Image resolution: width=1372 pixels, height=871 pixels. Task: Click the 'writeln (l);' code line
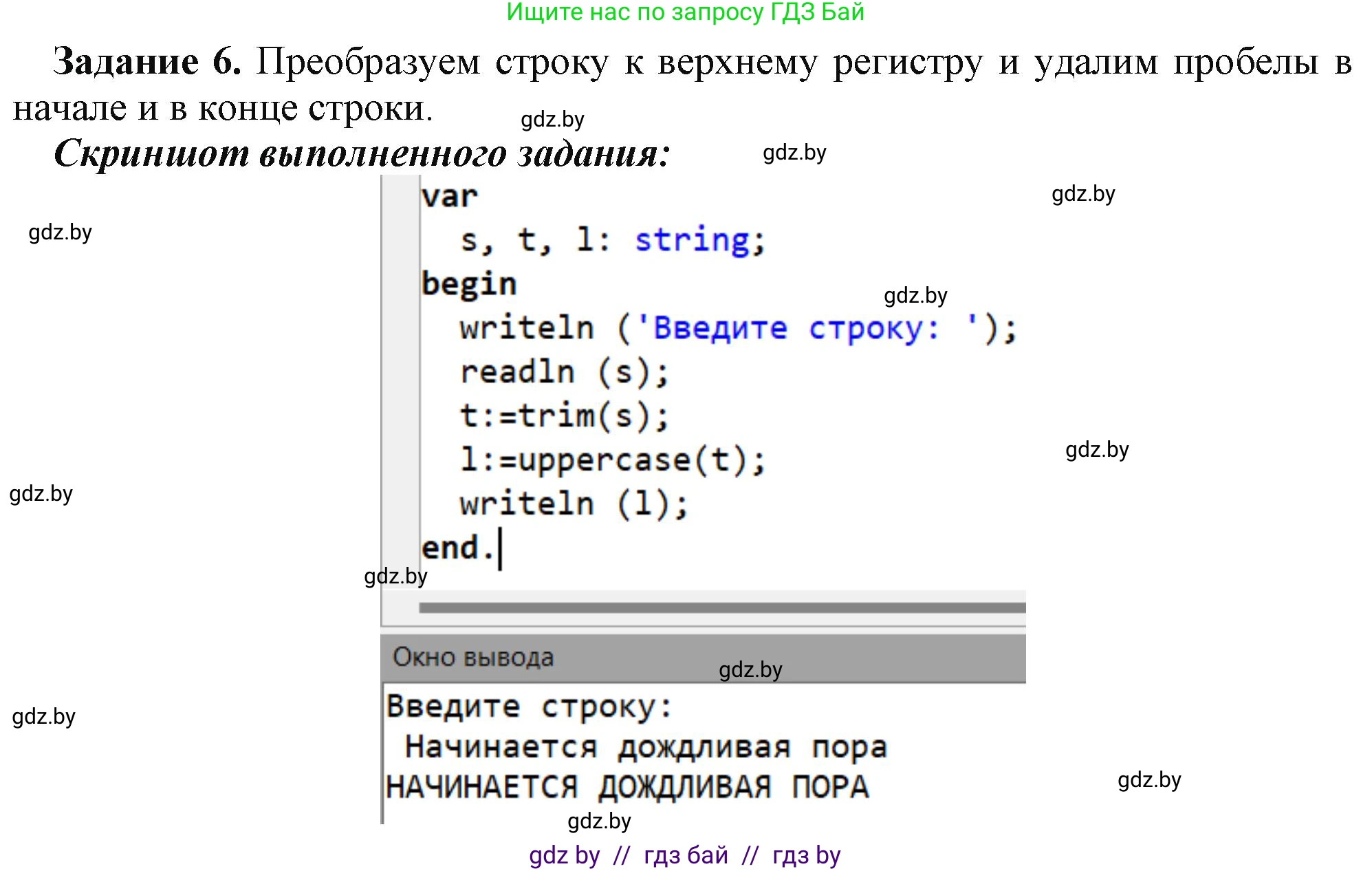pyautogui.click(x=574, y=504)
